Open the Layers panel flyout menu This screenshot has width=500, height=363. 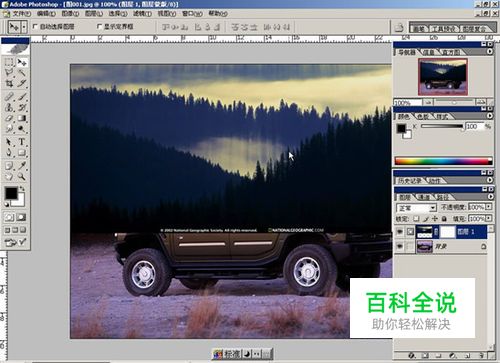[490, 197]
